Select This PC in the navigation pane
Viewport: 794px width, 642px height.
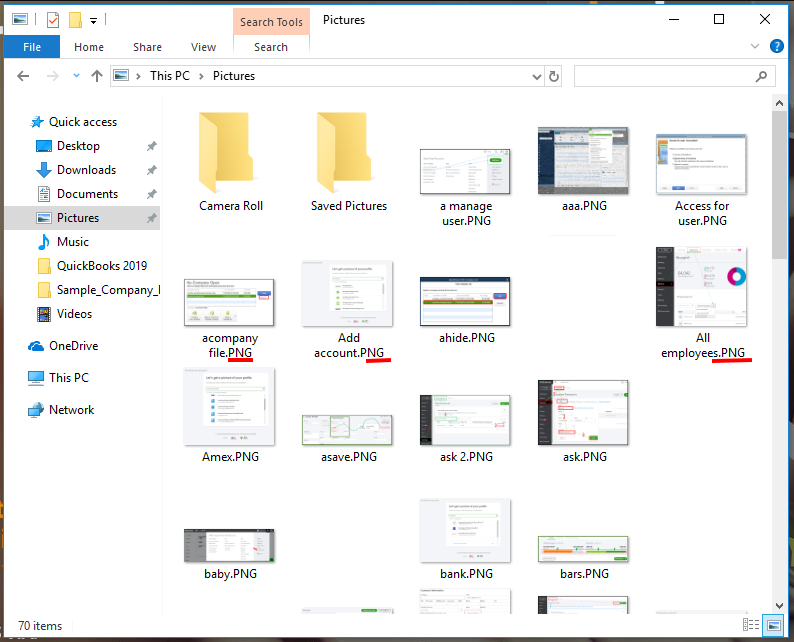coord(68,378)
